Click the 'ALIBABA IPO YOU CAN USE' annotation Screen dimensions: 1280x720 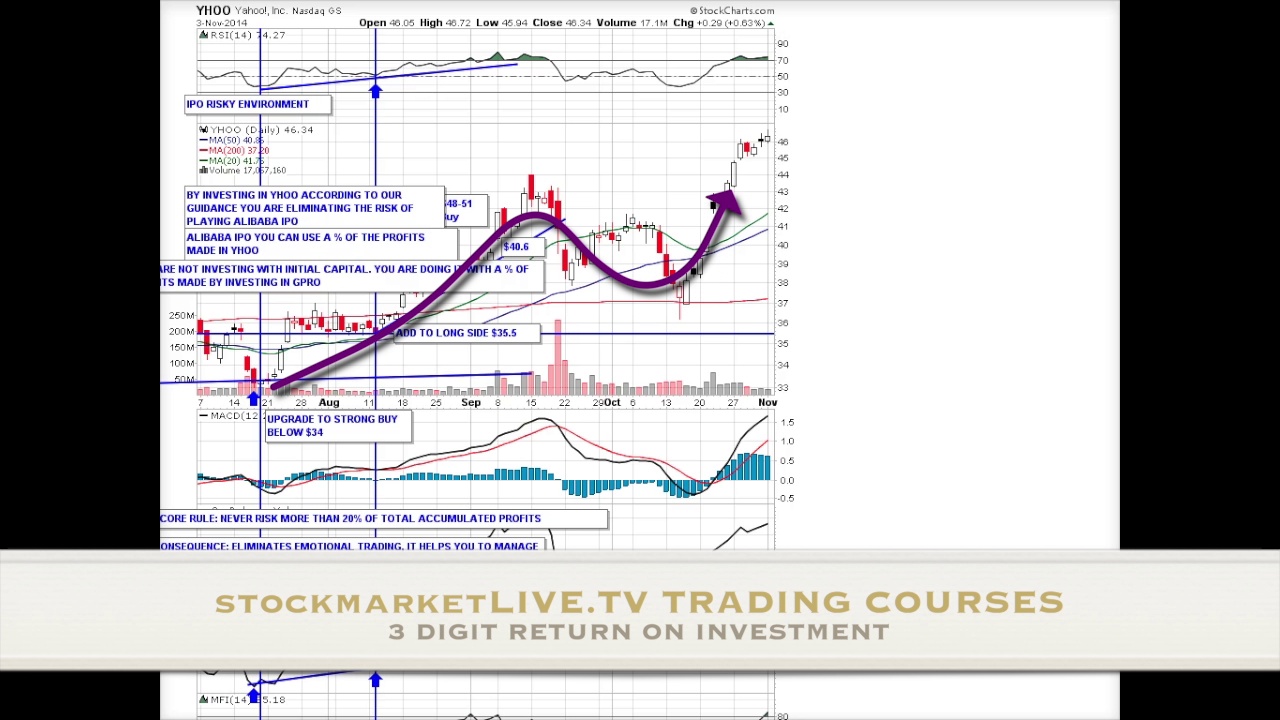(x=320, y=244)
